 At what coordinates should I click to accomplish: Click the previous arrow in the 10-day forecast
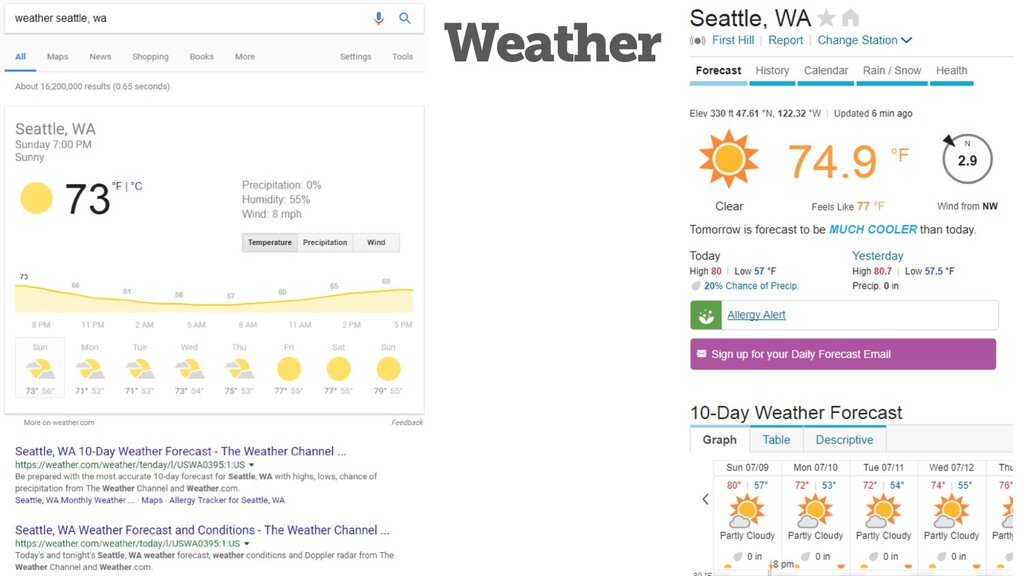point(705,499)
